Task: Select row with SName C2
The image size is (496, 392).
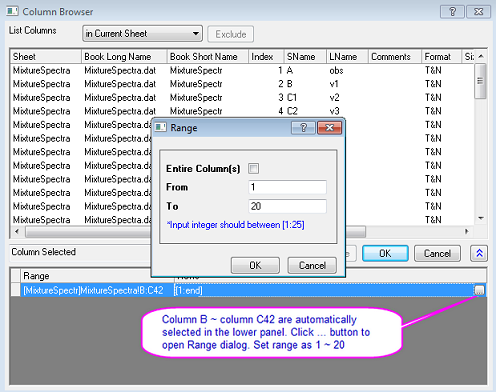Action: tap(242, 111)
